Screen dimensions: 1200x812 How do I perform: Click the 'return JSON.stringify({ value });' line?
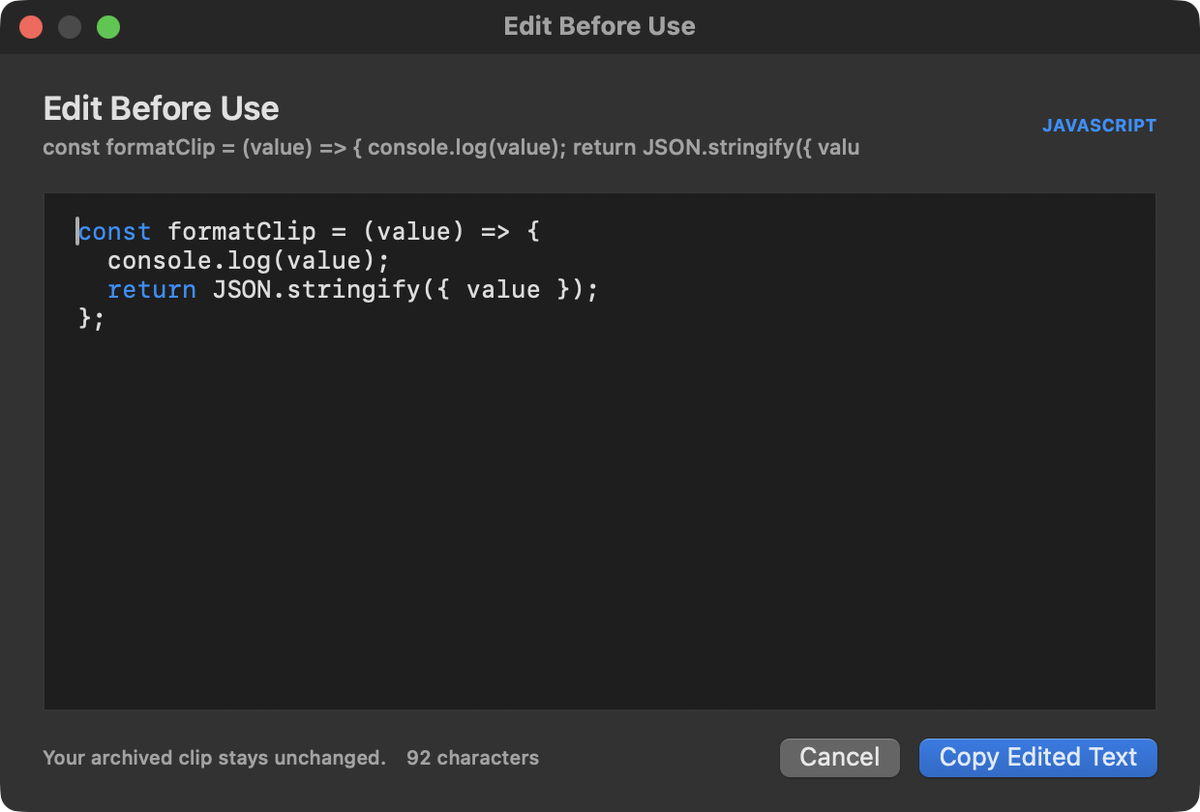pos(352,290)
